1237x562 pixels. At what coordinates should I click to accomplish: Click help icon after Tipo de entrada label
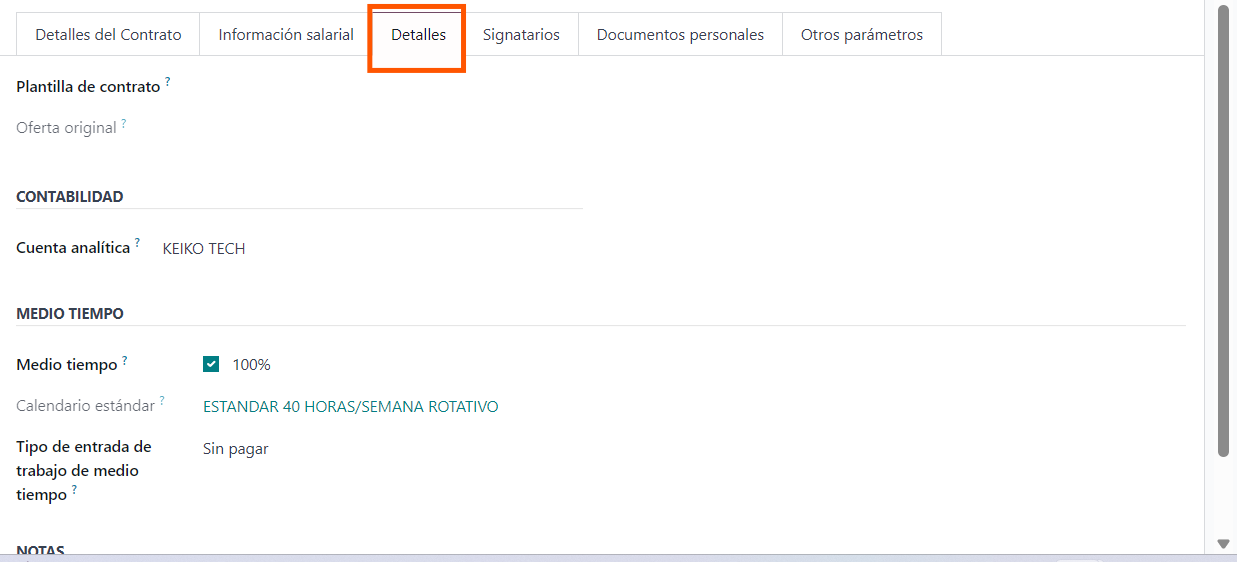pyautogui.click(x=75, y=490)
